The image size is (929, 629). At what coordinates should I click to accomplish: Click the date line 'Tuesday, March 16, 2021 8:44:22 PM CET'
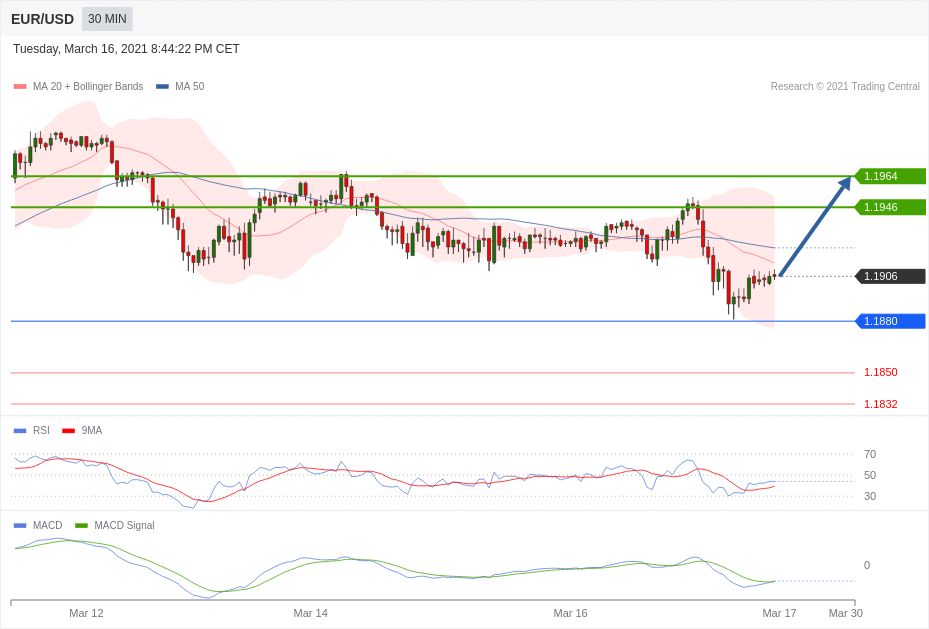point(126,49)
